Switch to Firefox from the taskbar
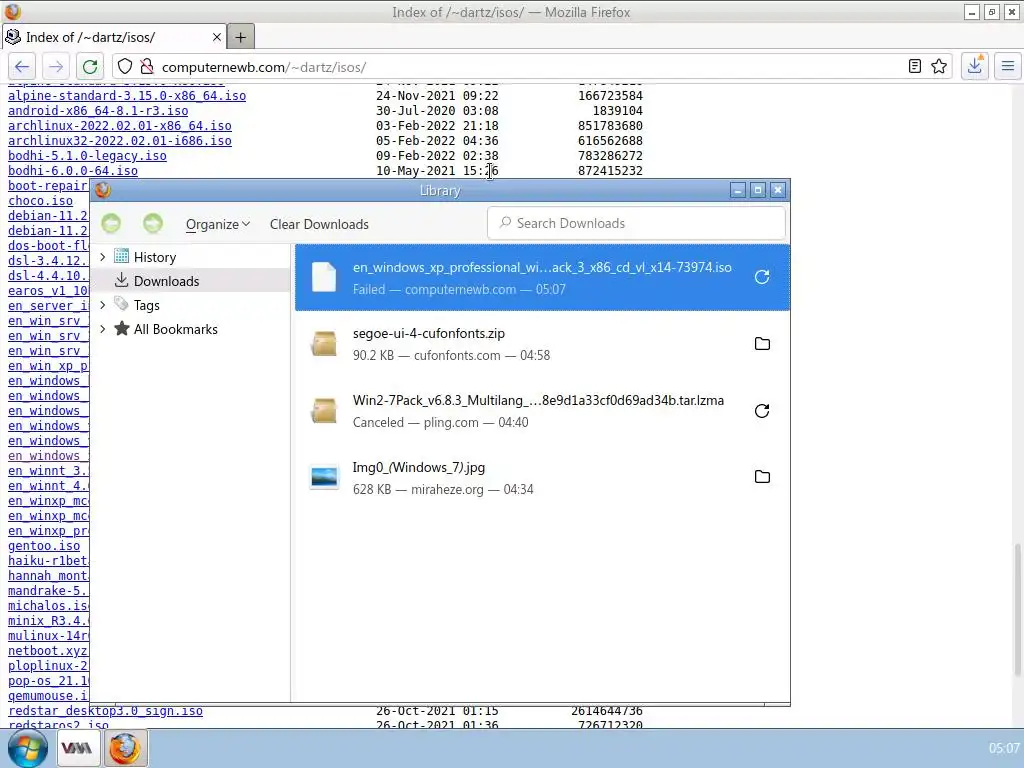This screenshot has width=1024, height=768. click(x=124, y=748)
